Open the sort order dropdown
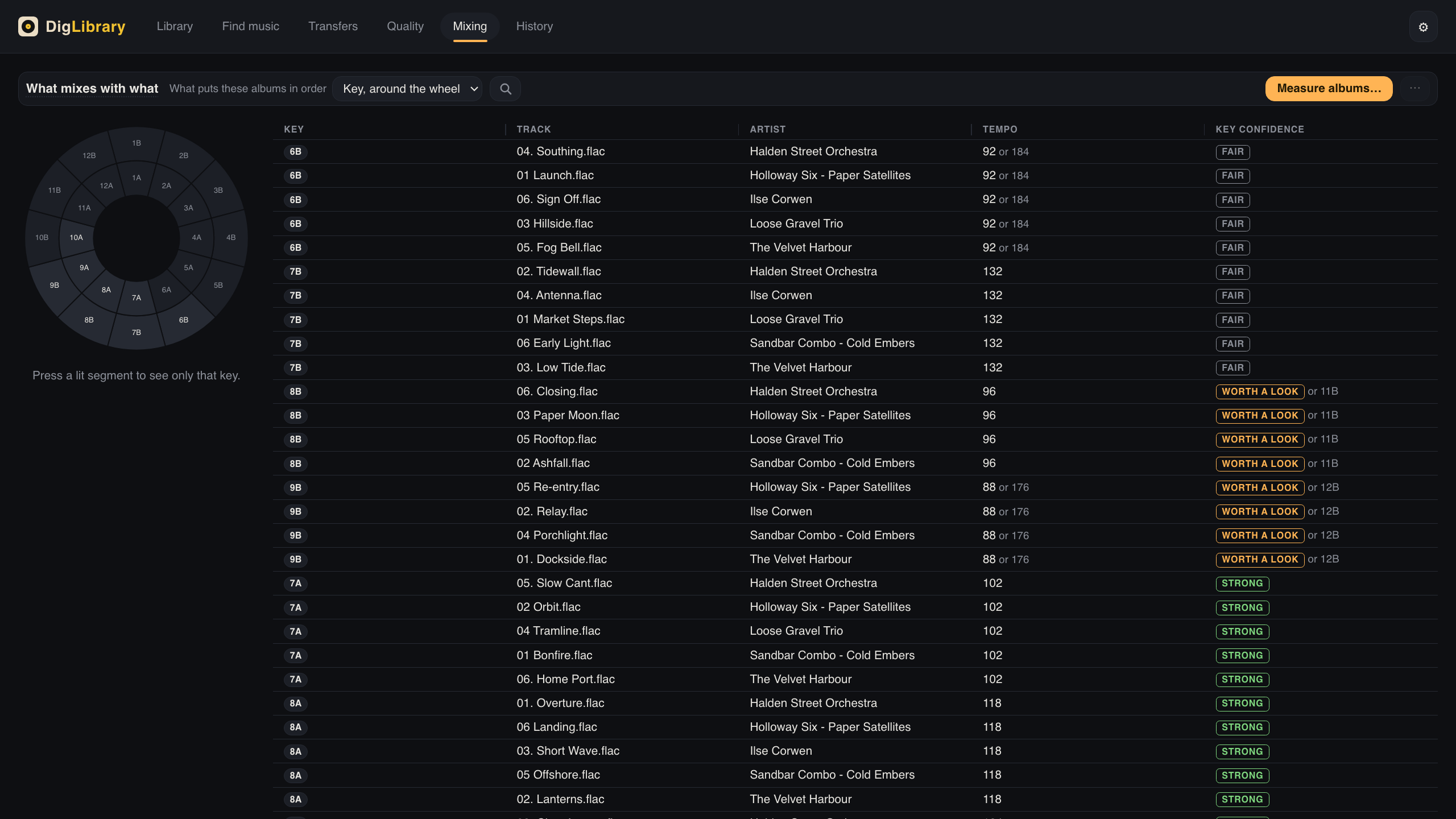Image resolution: width=1456 pixels, height=819 pixels. tap(407, 89)
